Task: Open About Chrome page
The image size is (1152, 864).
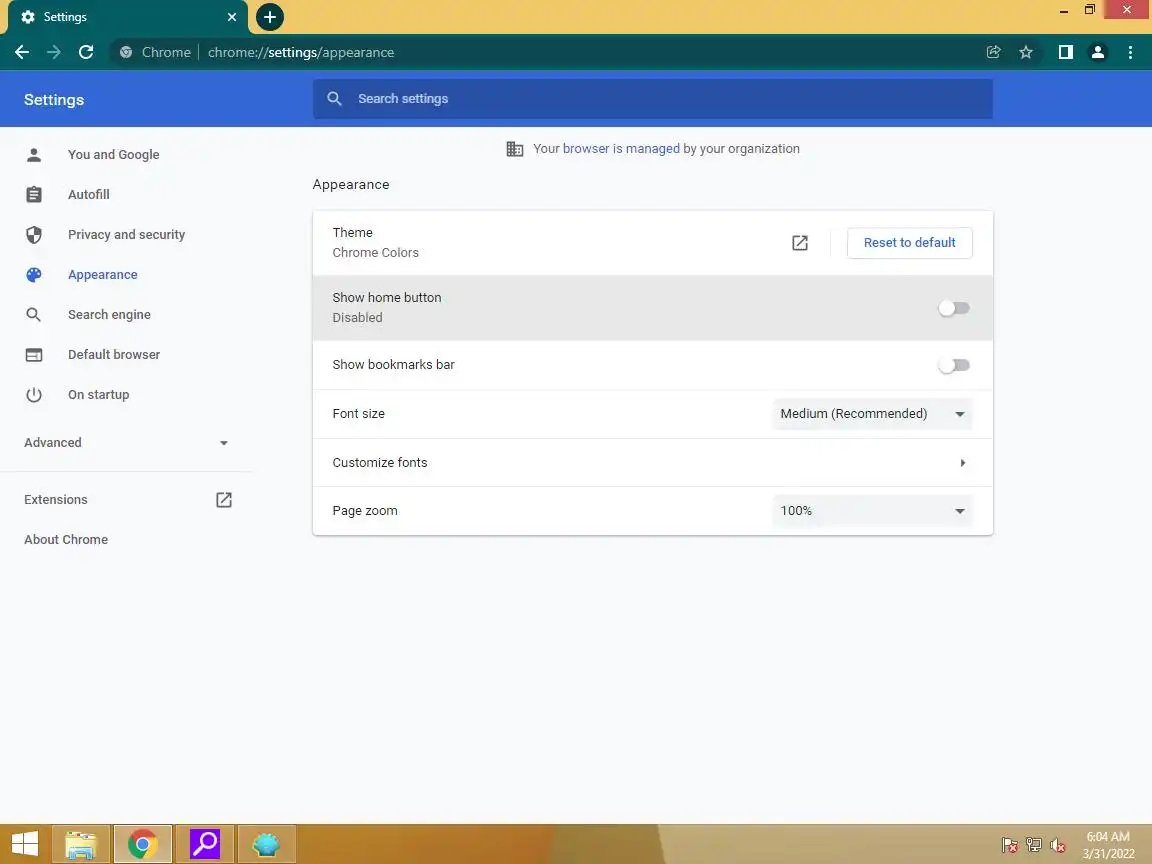Action: coord(66,539)
